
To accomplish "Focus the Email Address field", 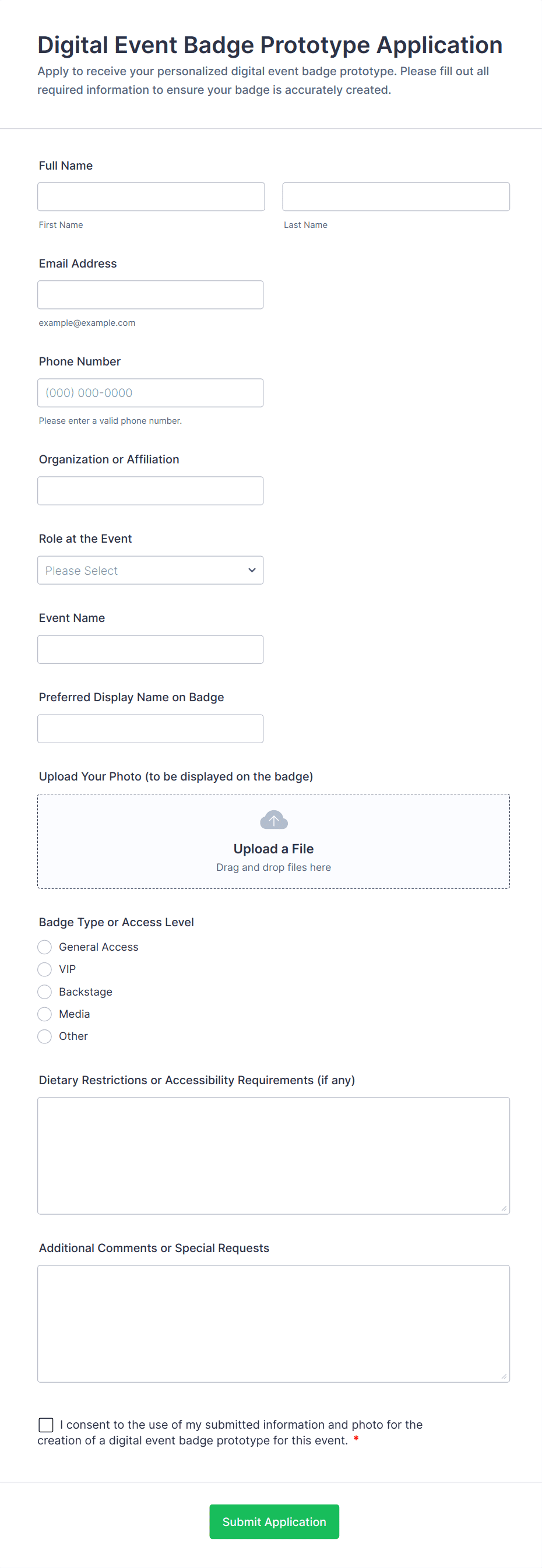I will [x=150, y=294].
